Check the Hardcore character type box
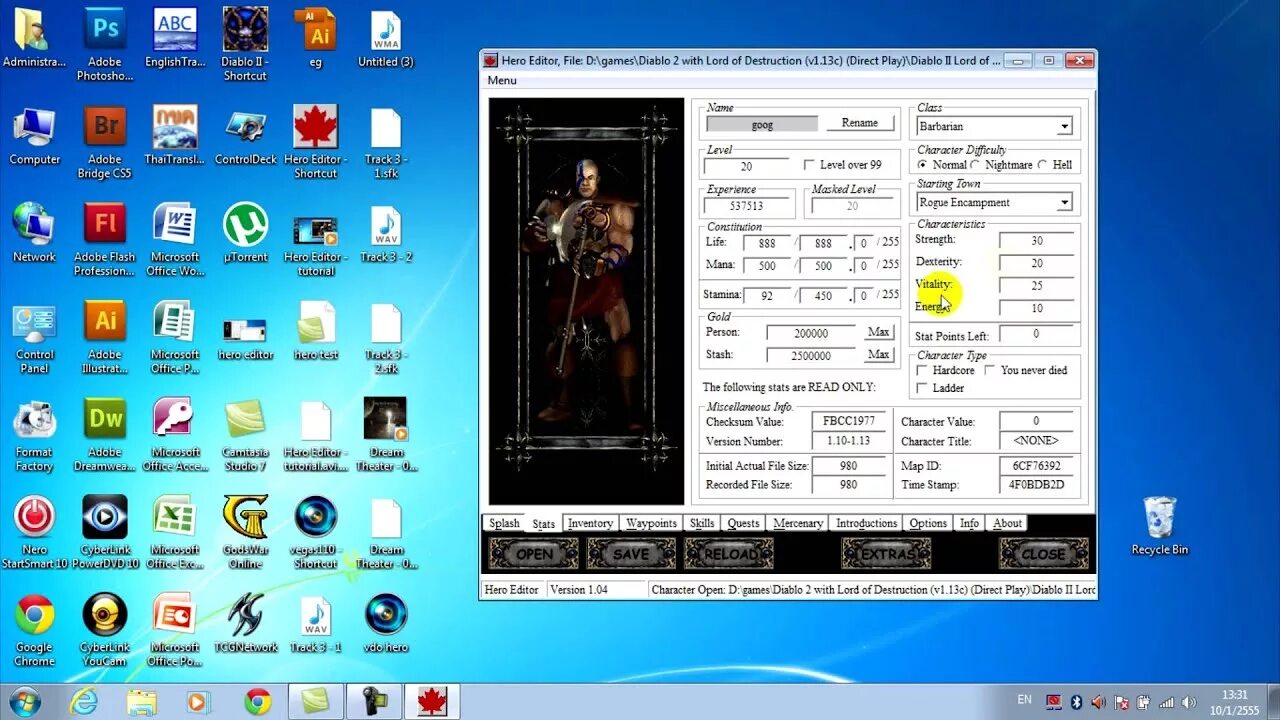The width and height of the screenshot is (1280, 720). pyautogui.click(x=922, y=370)
